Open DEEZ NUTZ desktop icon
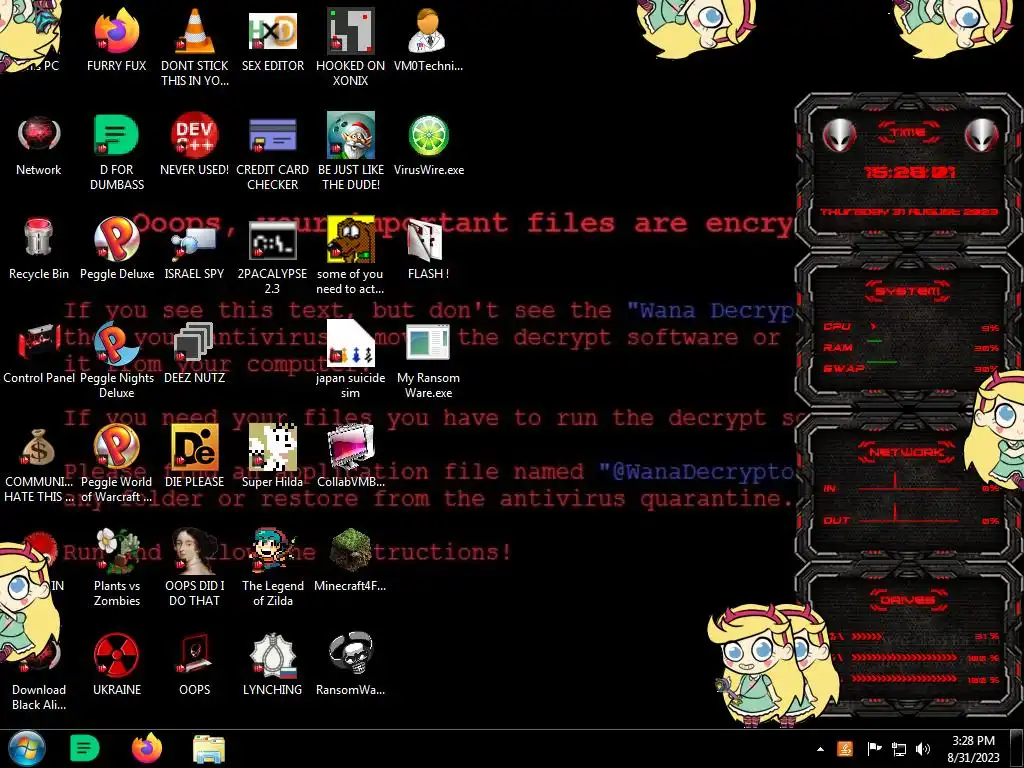The image size is (1024, 768). [x=194, y=342]
